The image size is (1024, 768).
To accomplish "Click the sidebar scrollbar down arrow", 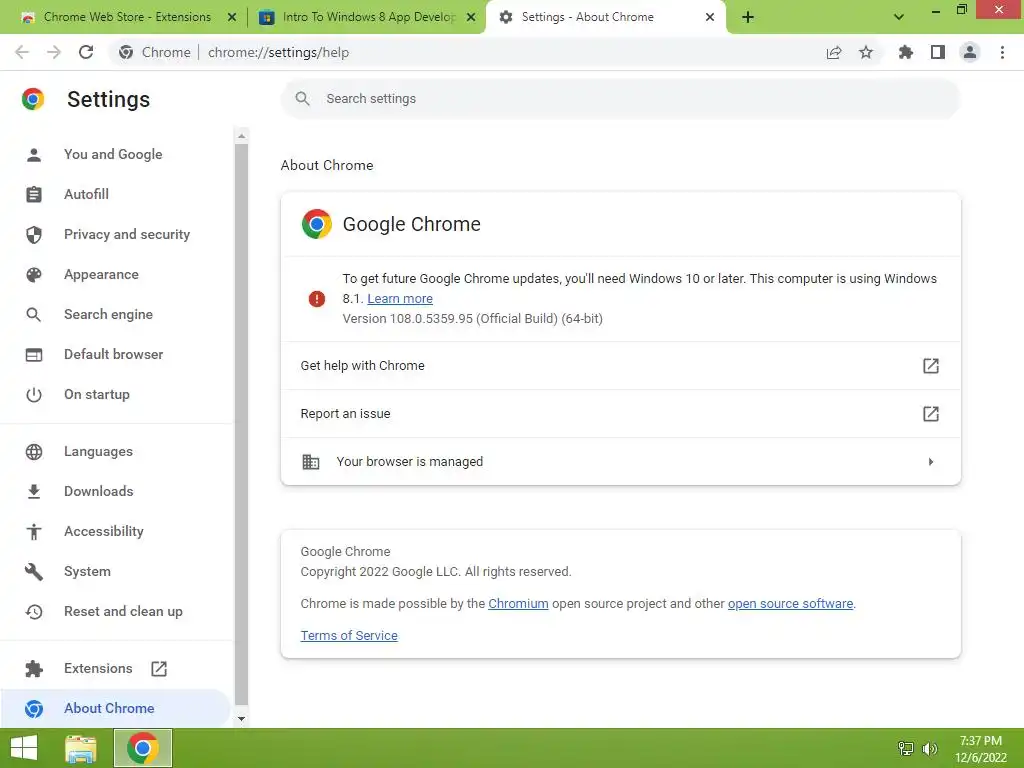I will coord(242,718).
